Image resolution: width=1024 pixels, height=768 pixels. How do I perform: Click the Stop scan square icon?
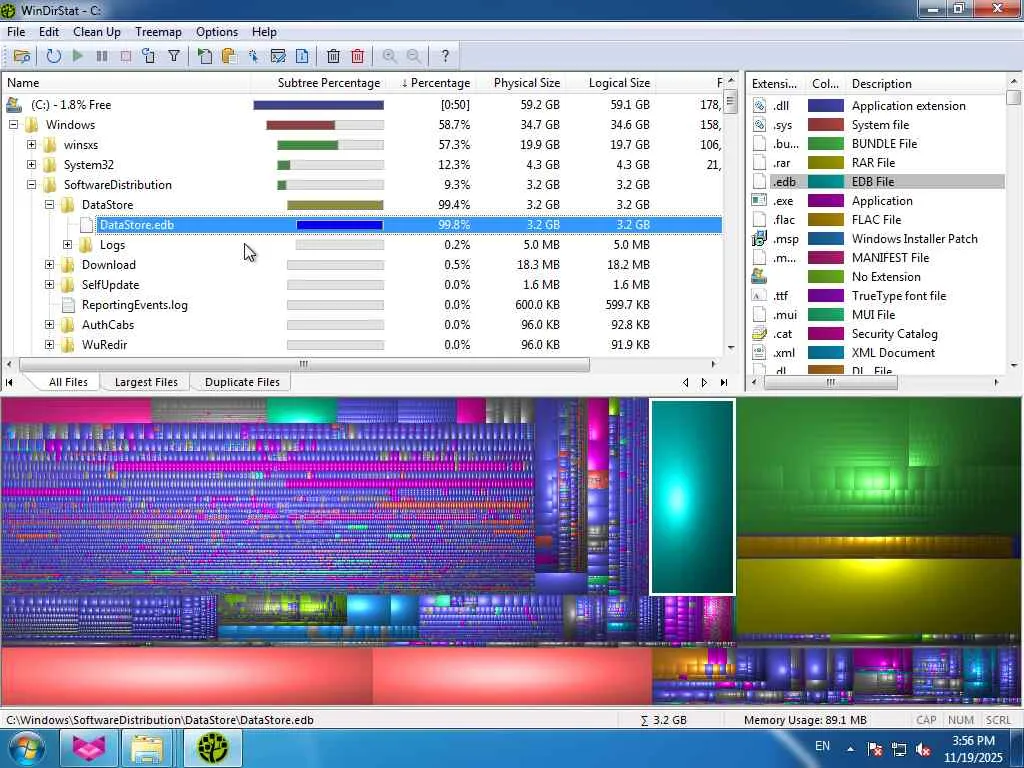(125, 56)
